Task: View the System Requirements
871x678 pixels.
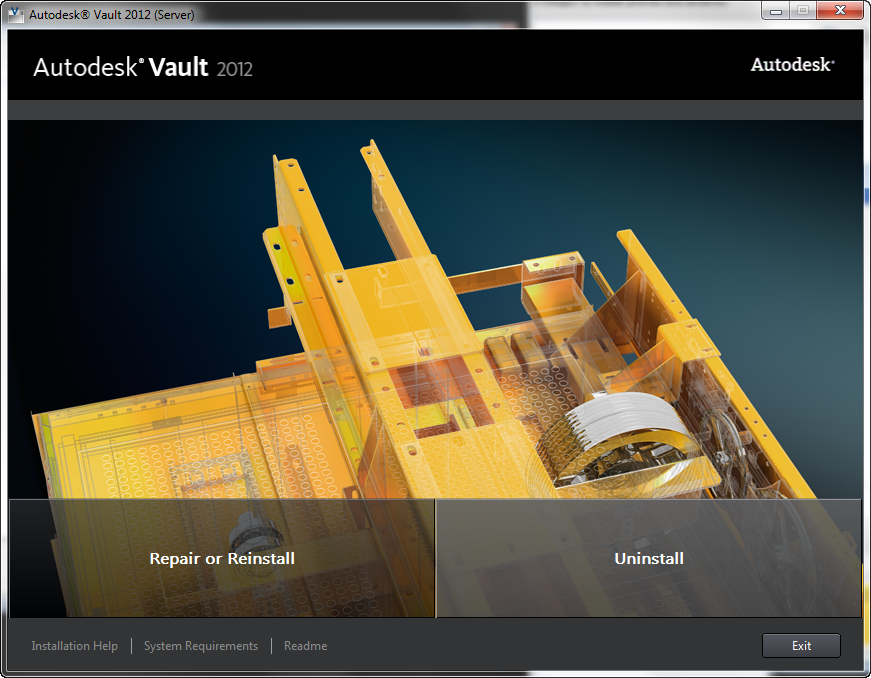Action: pyautogui.click(x=200, y=645)
